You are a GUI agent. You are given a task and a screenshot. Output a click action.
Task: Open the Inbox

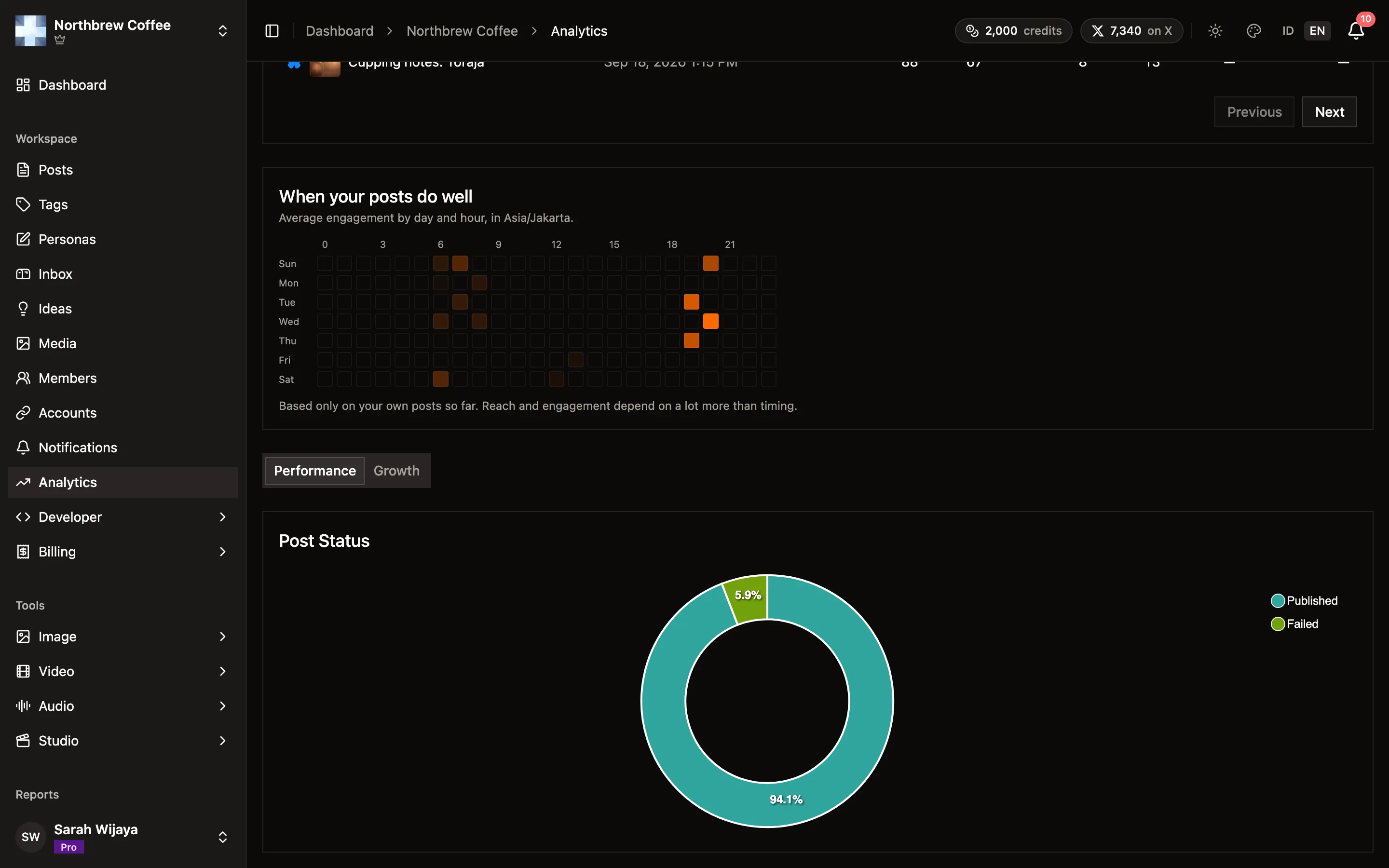123,274
